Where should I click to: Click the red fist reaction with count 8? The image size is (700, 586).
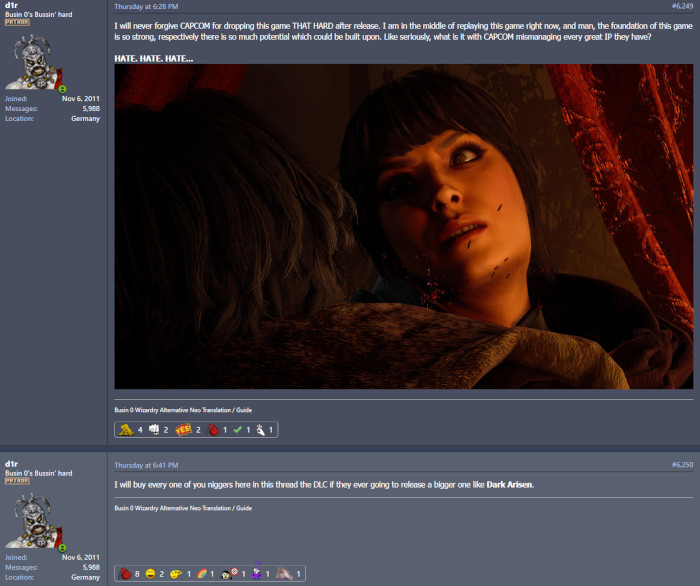[125, 574]
